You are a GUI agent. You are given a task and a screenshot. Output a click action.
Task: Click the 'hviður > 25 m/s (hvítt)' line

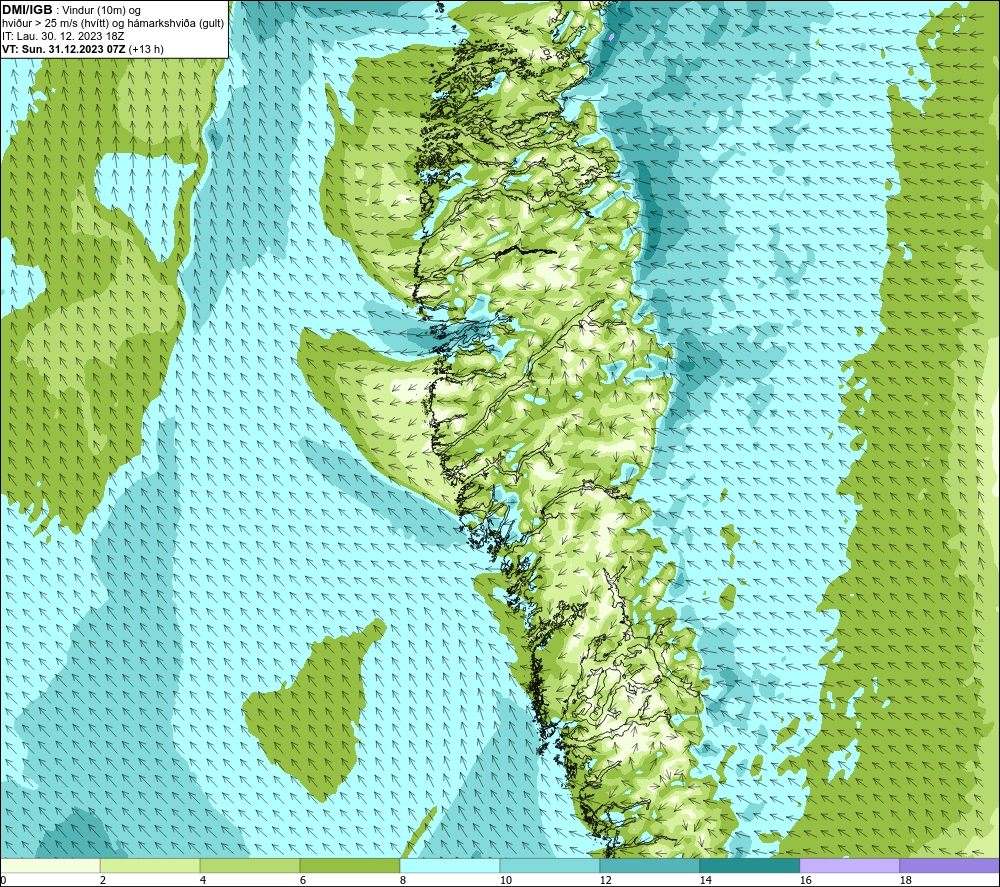coord(55,23)
